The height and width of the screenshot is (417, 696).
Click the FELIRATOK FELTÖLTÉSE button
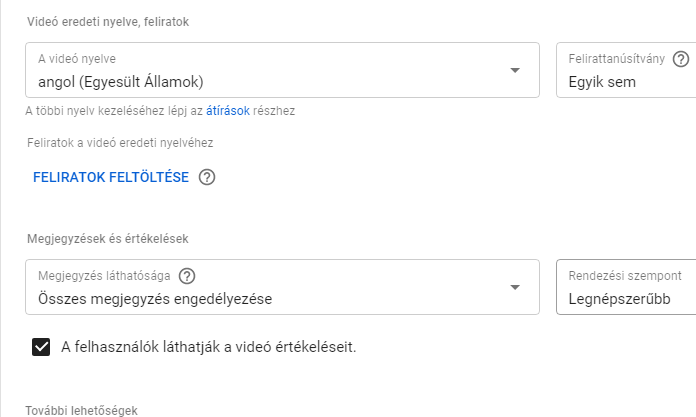click(111, 177)
